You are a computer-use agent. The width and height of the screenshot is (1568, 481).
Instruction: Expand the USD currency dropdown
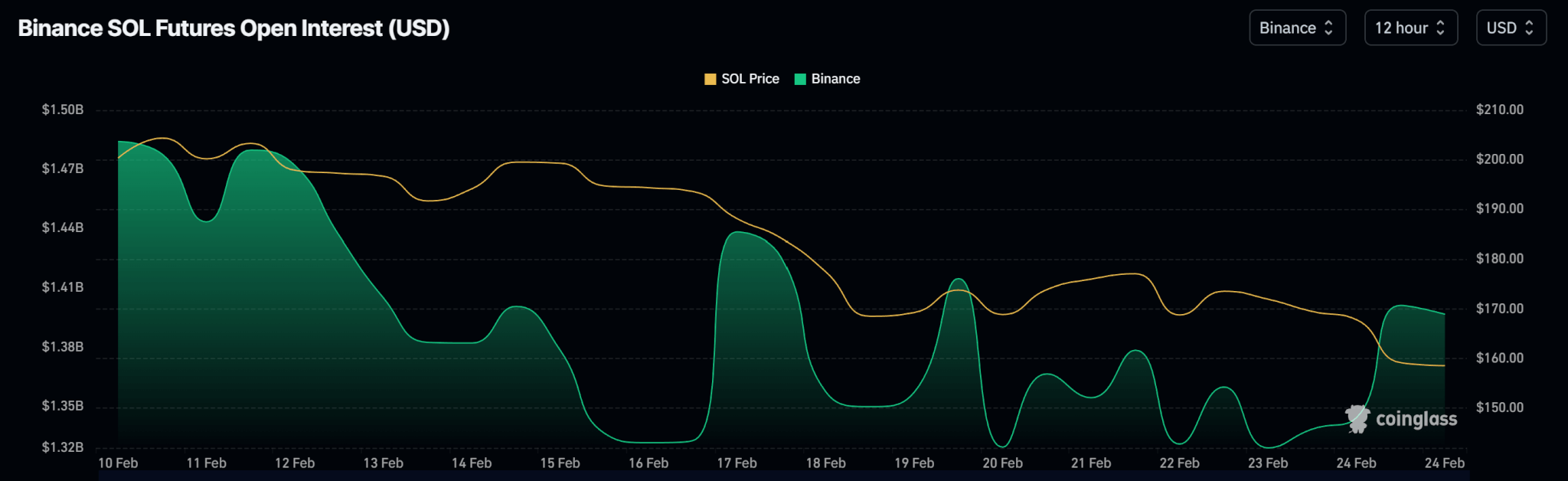click(x=1510, y=28)
